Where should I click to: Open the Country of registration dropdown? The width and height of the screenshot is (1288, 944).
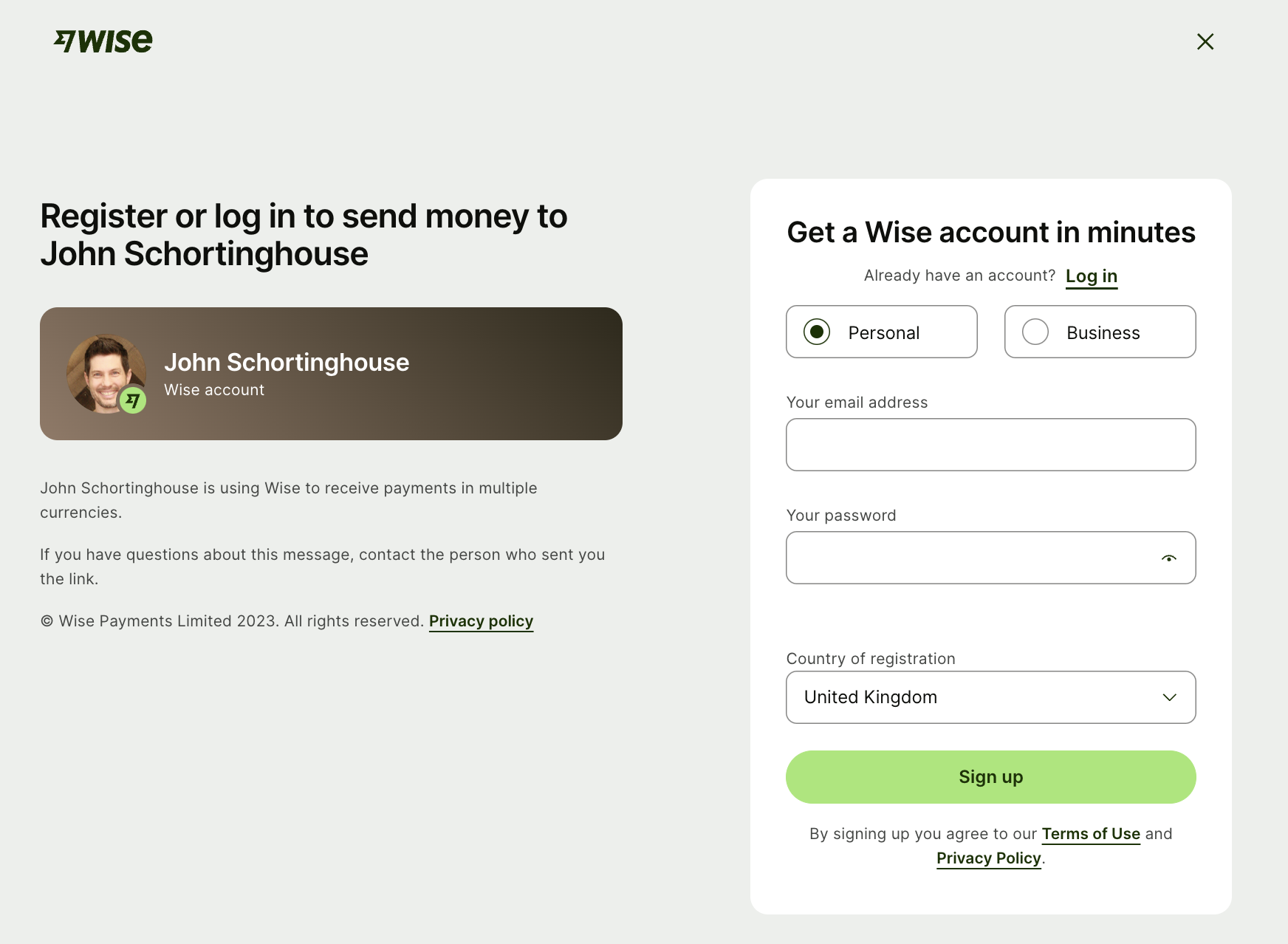990,697
